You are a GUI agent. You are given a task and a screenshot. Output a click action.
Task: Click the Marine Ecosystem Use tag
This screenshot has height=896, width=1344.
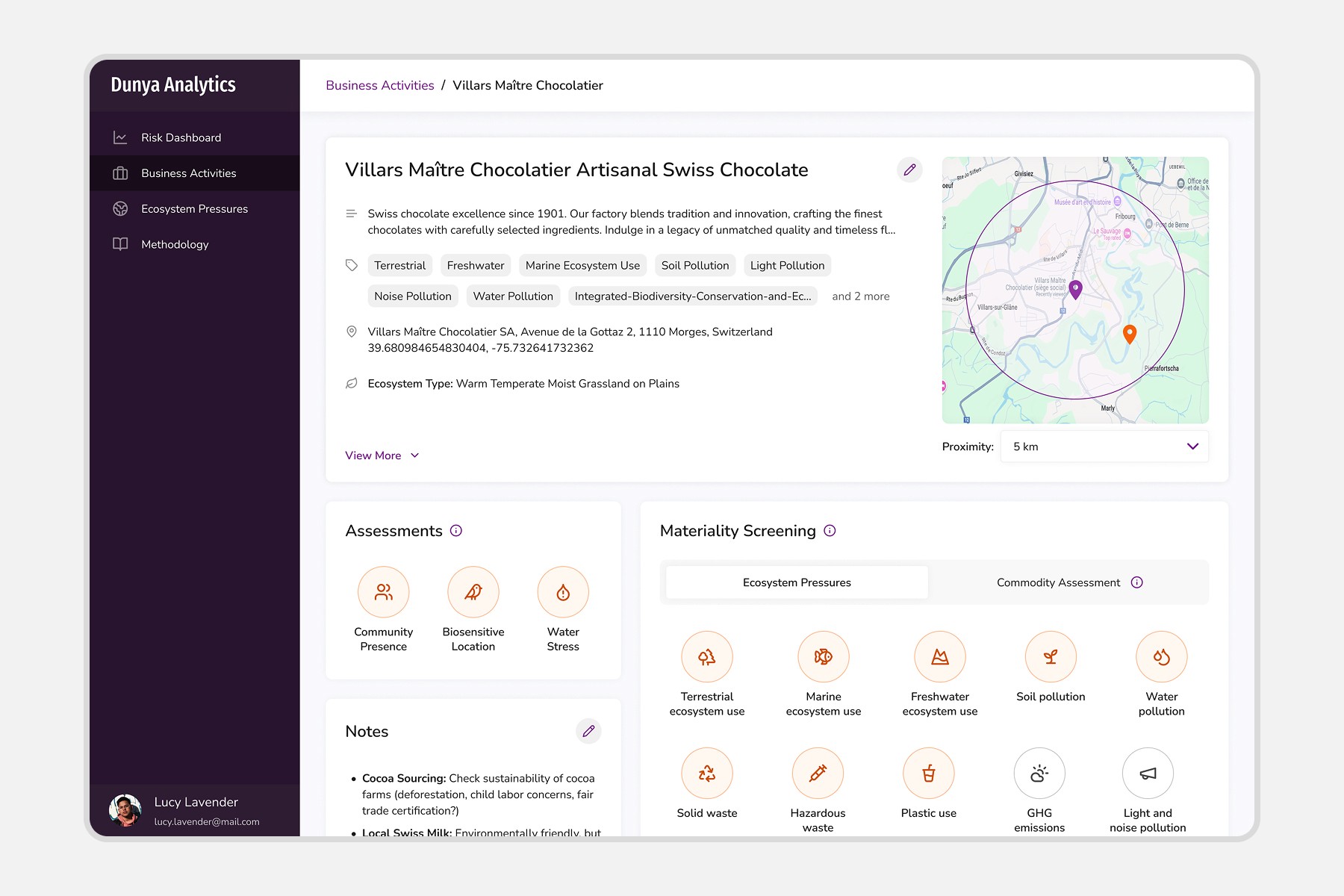point(582,265)
